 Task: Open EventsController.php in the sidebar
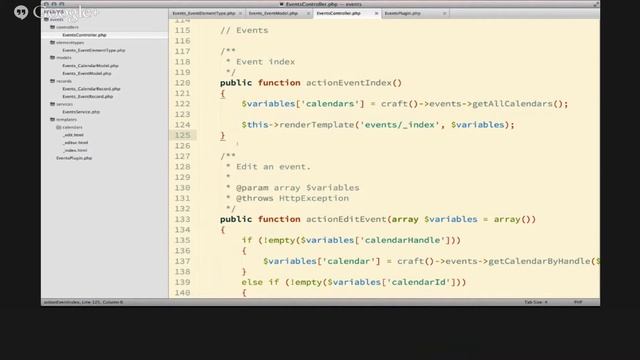[84, 35]
